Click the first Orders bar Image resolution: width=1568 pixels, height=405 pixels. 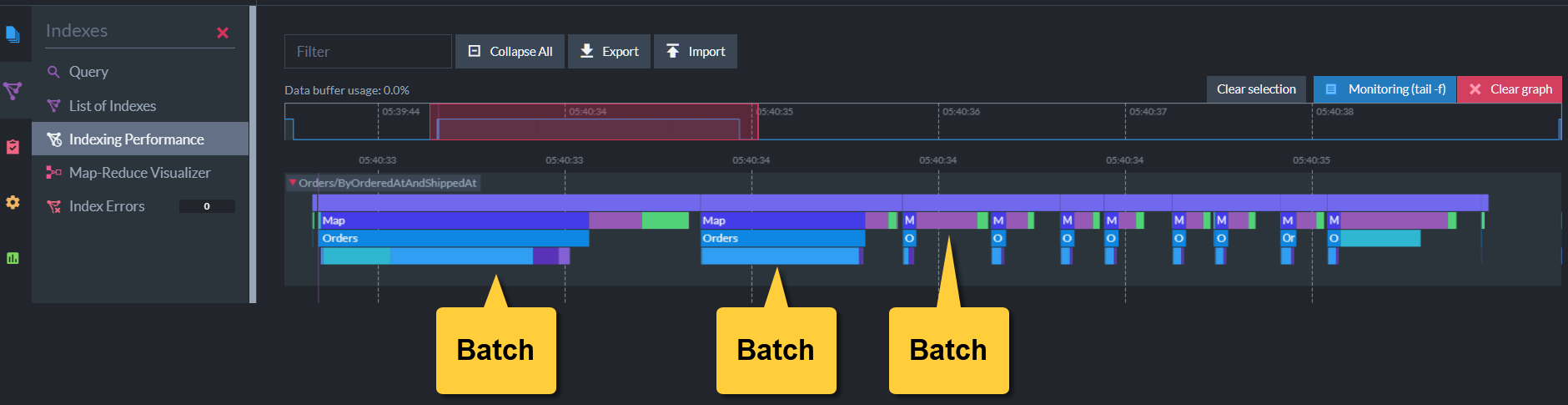coord(454,238)
